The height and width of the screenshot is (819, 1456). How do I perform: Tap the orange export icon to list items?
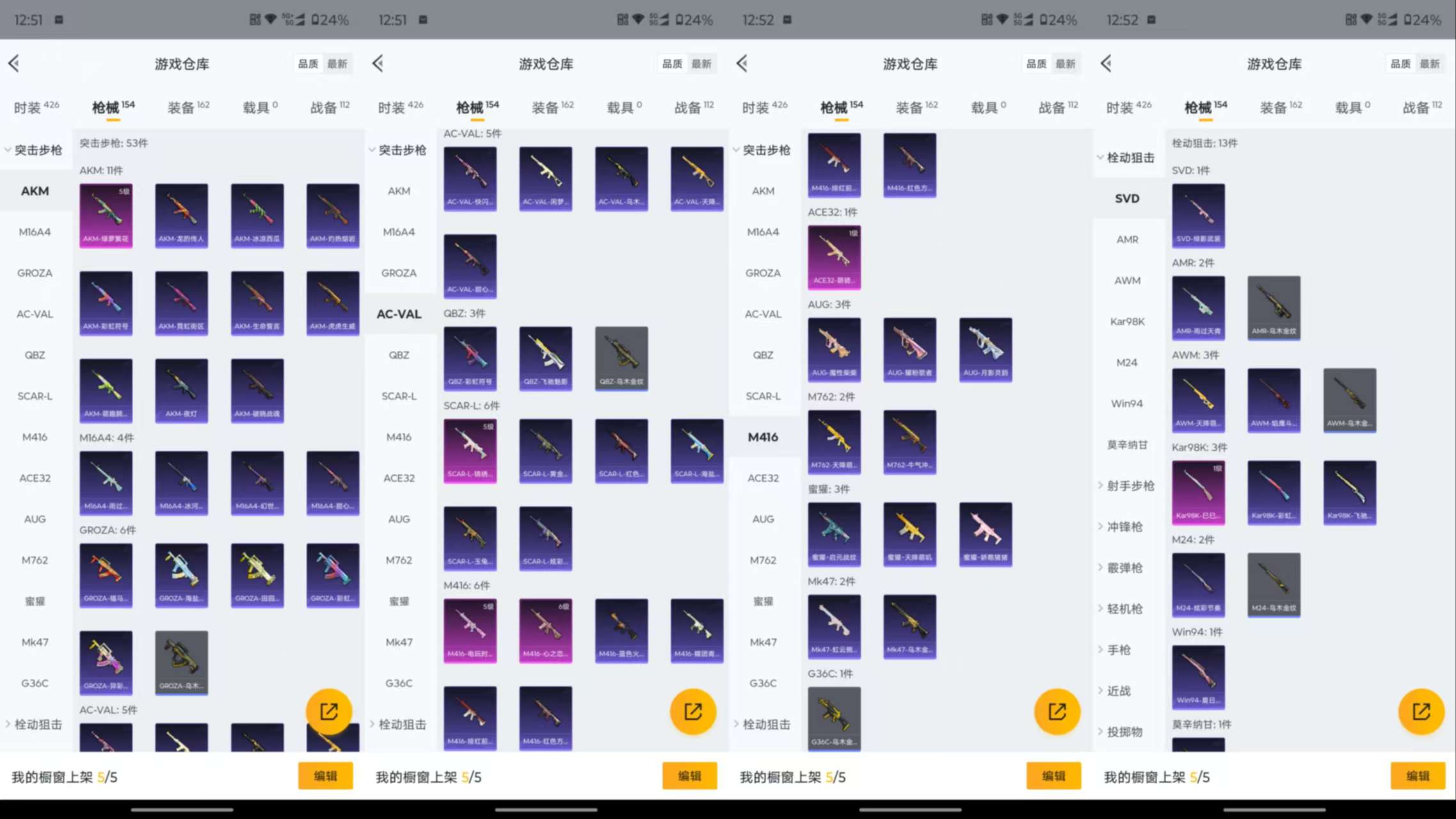tap(329, 711)
